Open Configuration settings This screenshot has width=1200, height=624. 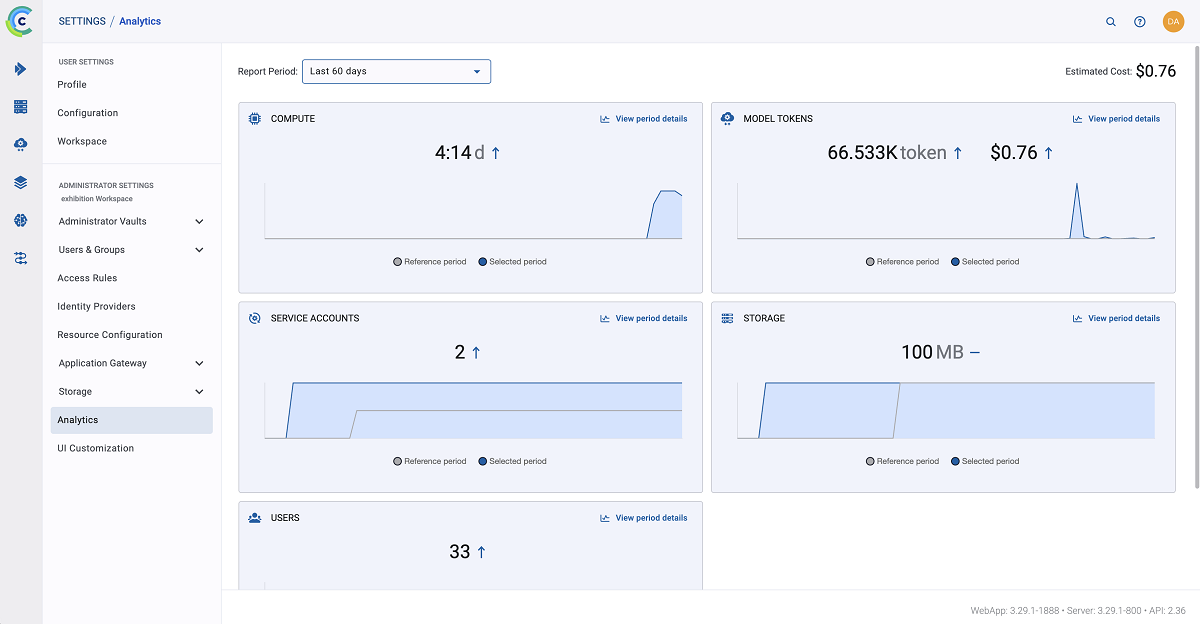click(88, 113)
